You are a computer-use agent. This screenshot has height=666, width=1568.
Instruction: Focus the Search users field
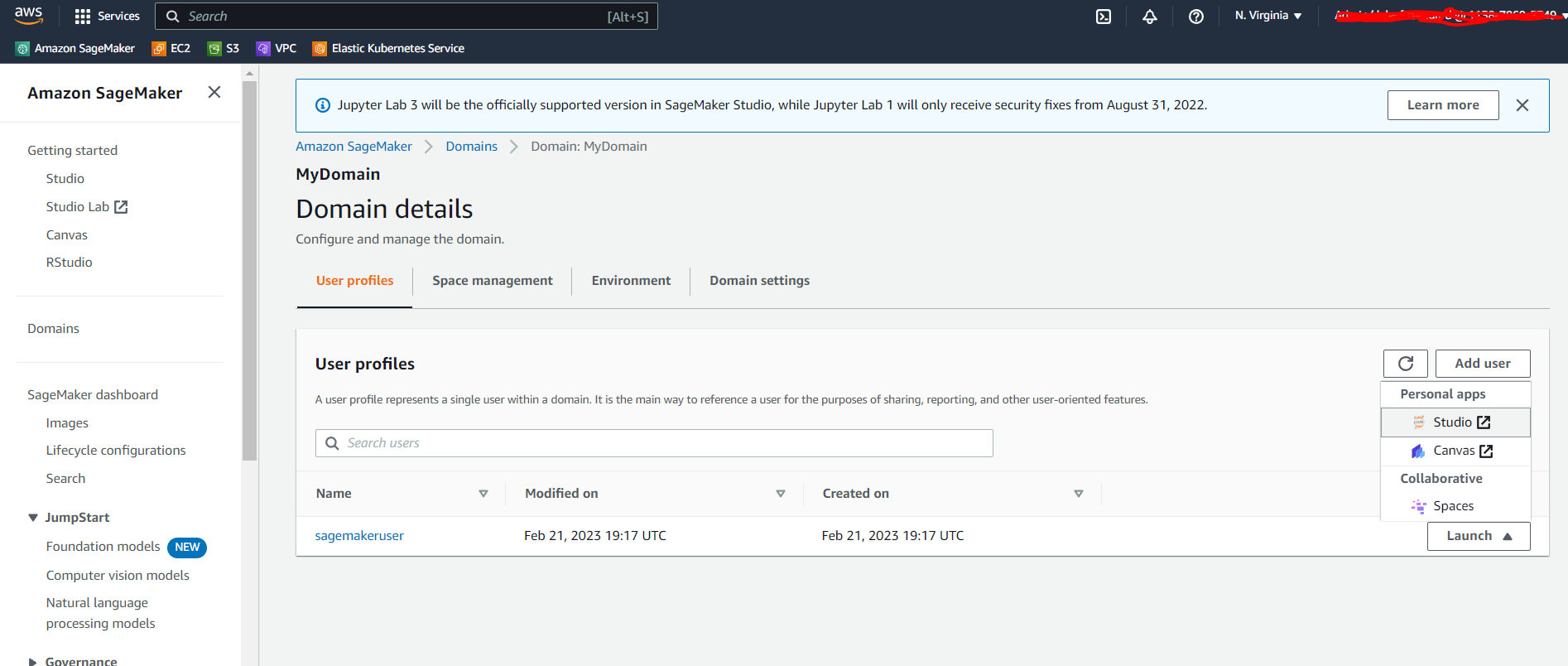(654, 443)
